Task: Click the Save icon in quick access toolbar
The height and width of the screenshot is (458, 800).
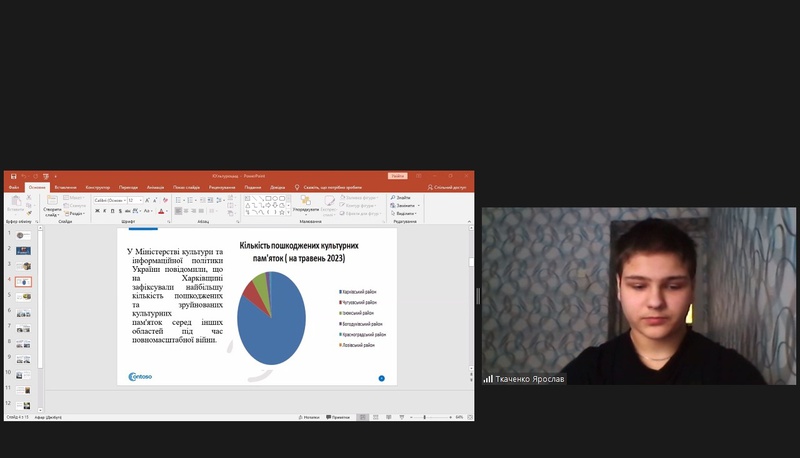Action: (13, 176)
